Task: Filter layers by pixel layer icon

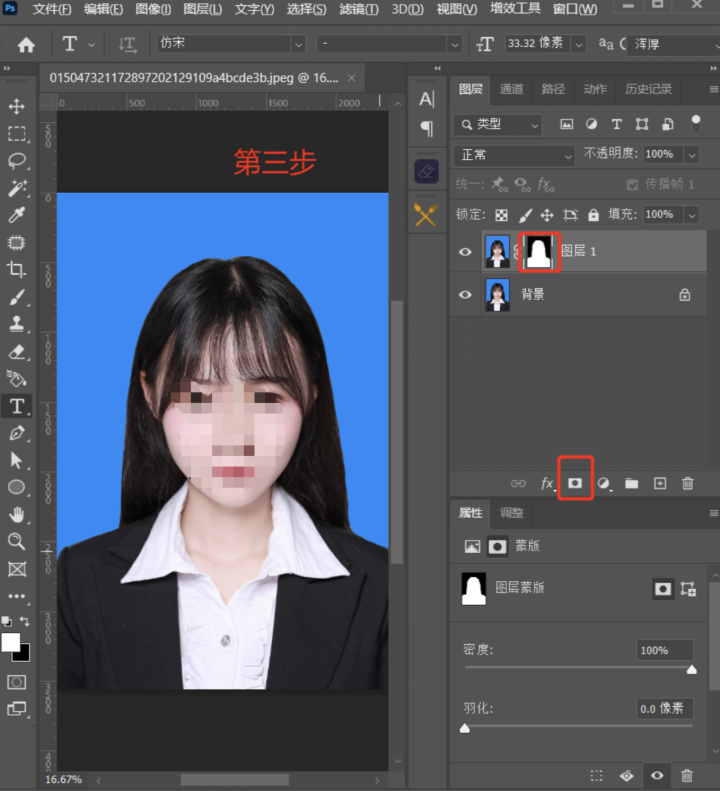Action: [x=567, y=124]
